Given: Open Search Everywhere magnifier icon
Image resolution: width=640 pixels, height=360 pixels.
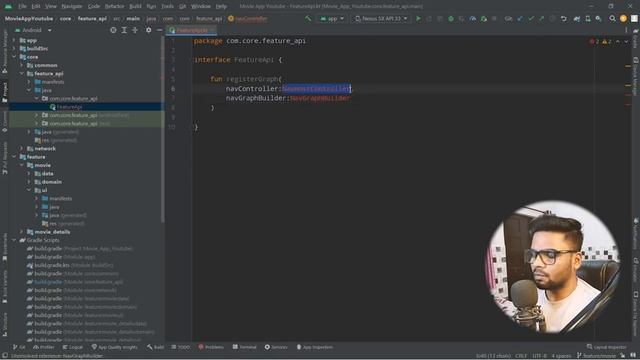Looking at the screenshot, I should click(612, 18).
